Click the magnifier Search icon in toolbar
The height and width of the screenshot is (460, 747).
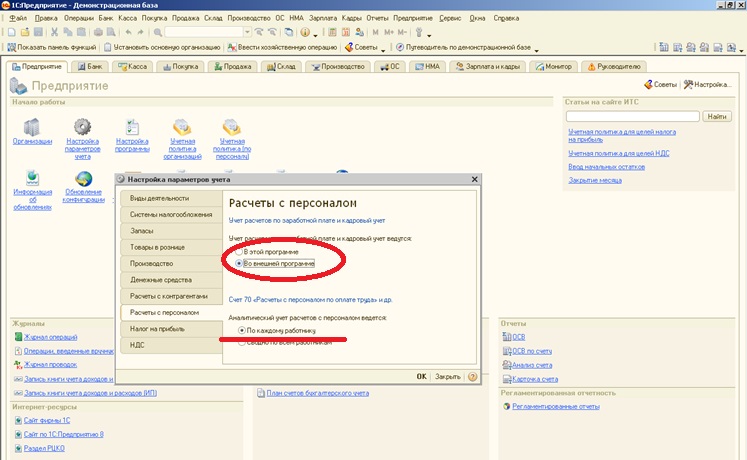point(158,32)
